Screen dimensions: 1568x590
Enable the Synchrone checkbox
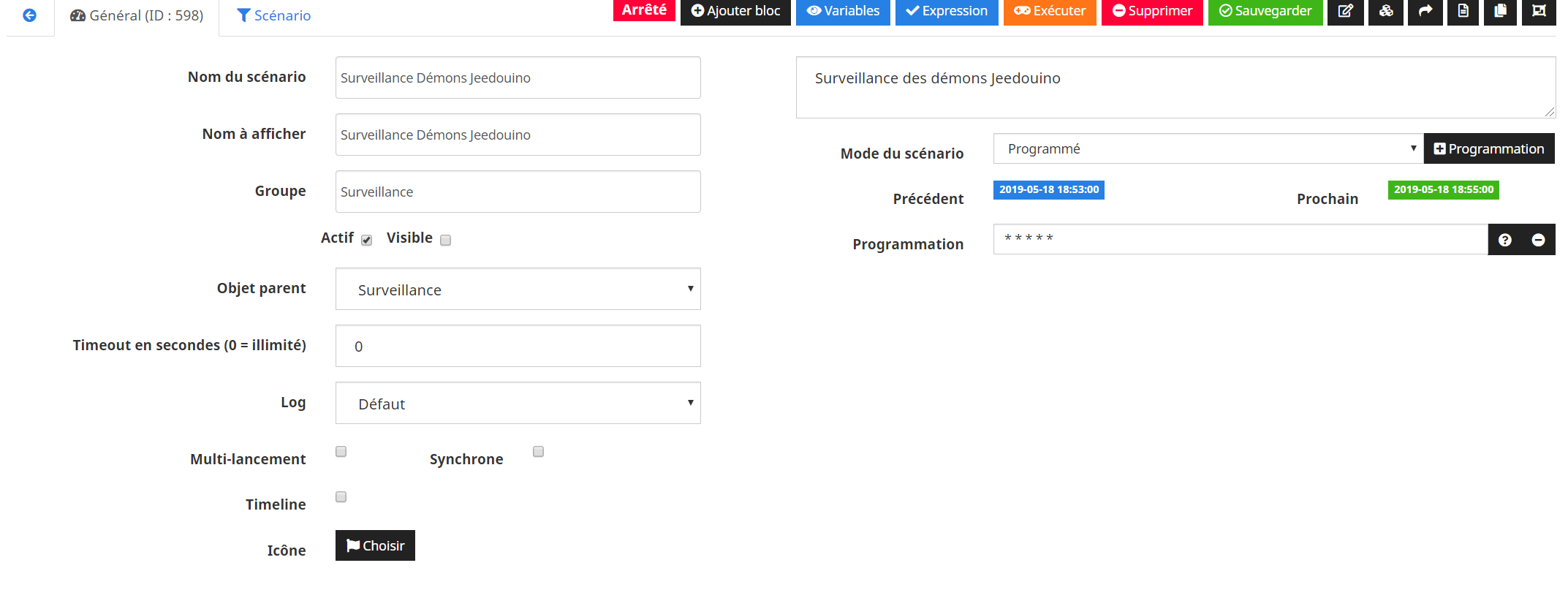pyautogui.click(x=538, y=451)
